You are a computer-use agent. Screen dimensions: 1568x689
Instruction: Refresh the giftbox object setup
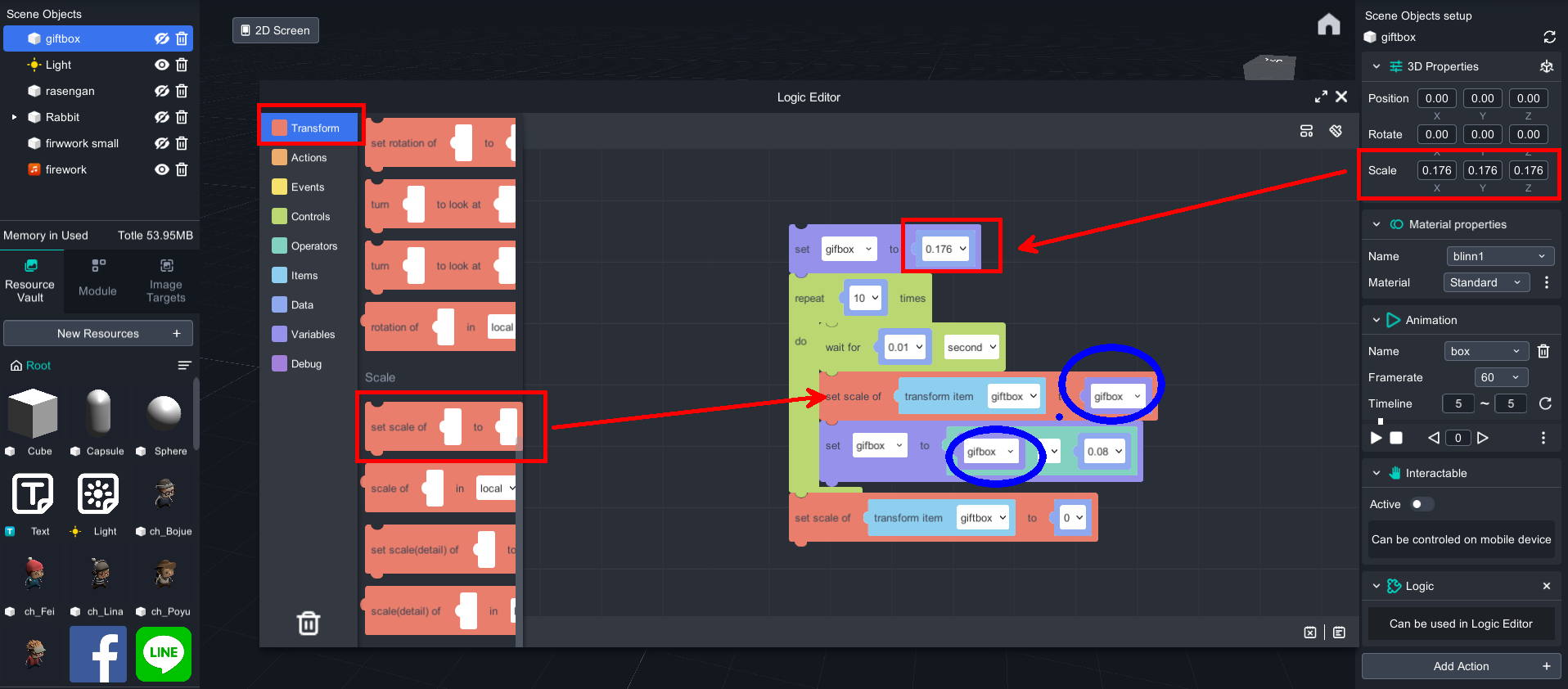pos(1549,37)
